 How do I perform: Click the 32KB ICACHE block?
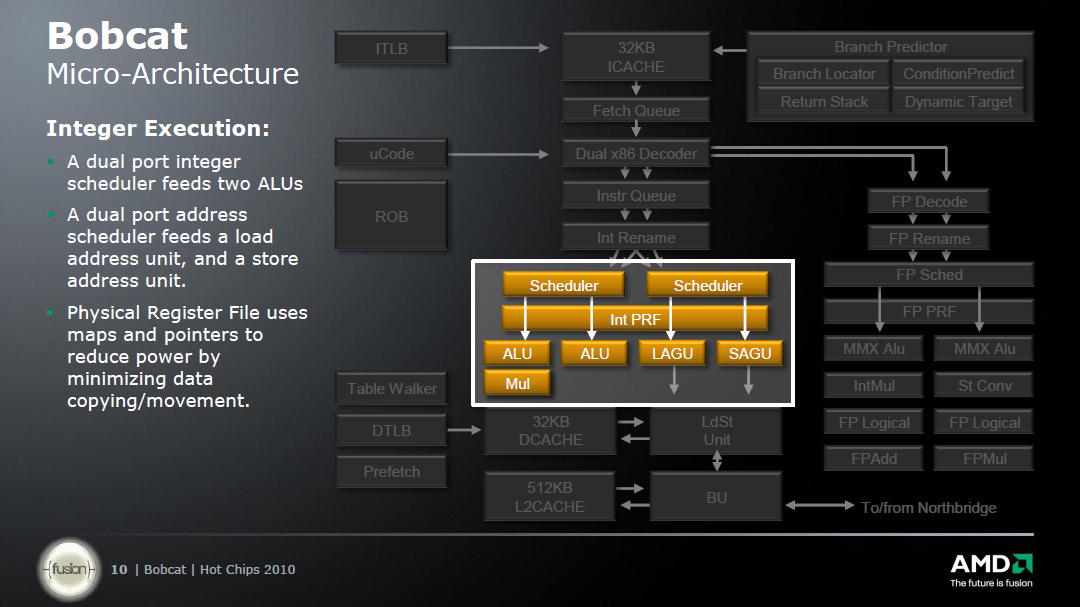(x=635, y=57)
